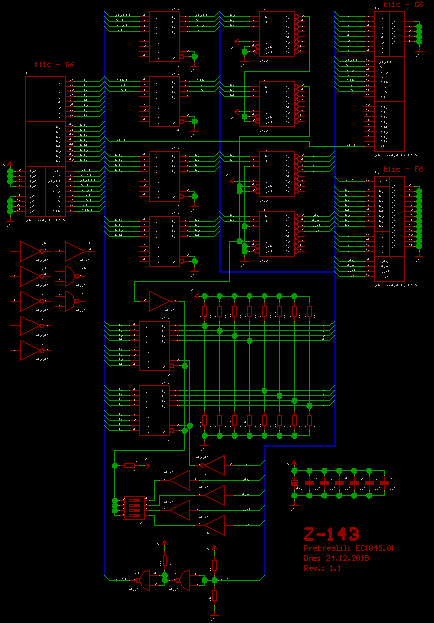Select the upper spare NAND gate symbol
This screenshot has height=623, width=434.
(x=72, y=276)
